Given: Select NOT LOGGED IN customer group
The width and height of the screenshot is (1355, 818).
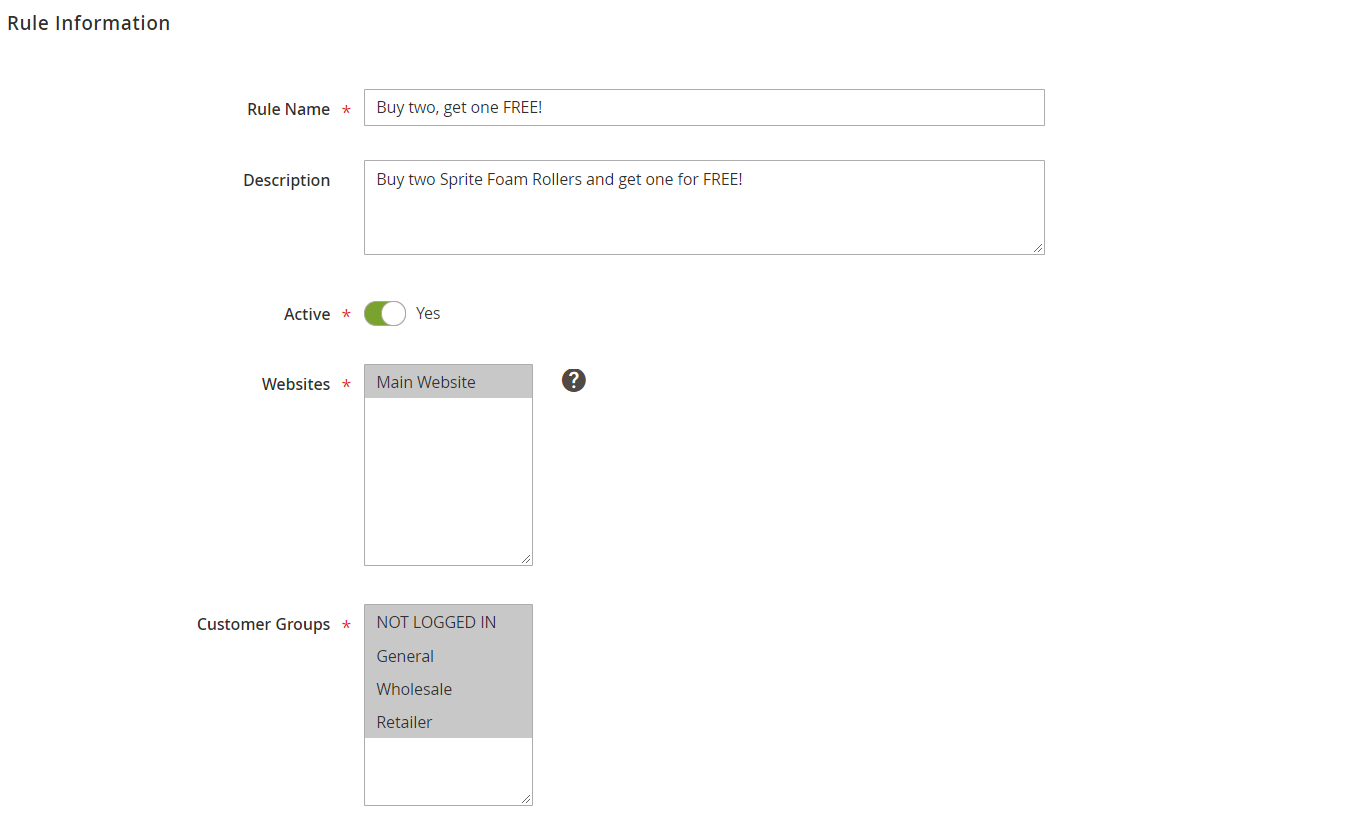Looking at the screenshot, I should point(448,622).
